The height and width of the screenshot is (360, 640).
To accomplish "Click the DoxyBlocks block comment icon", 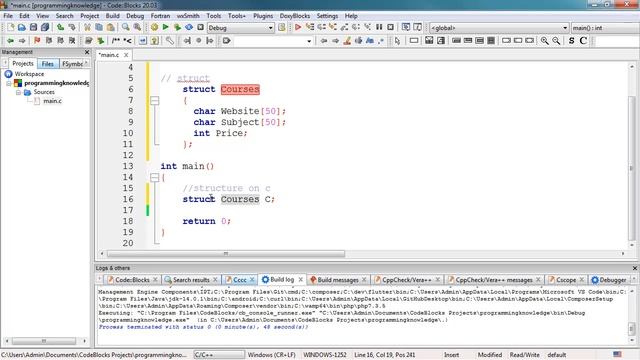I will pyautogui.click(x=116, y=40).
